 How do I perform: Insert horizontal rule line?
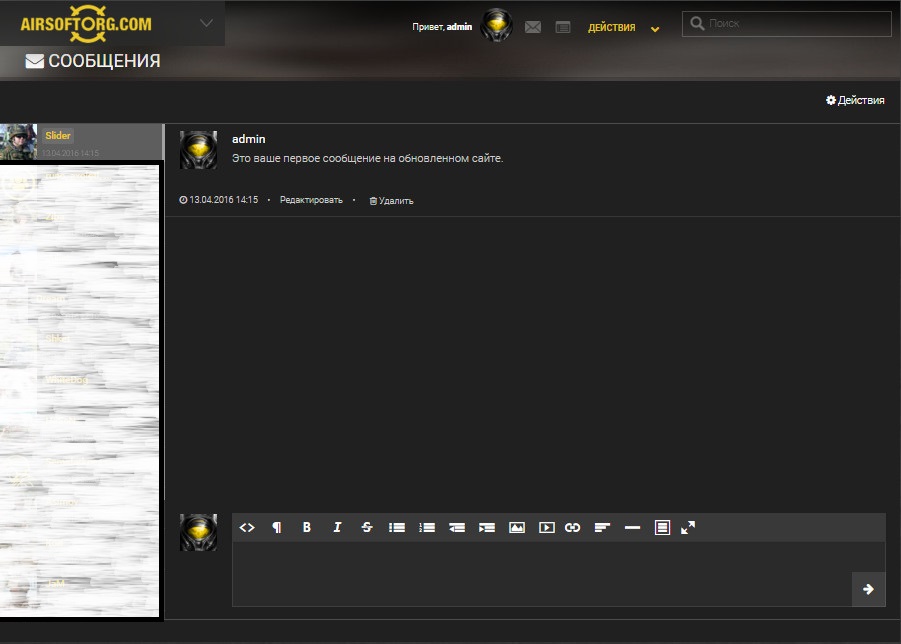pos(632,527)
